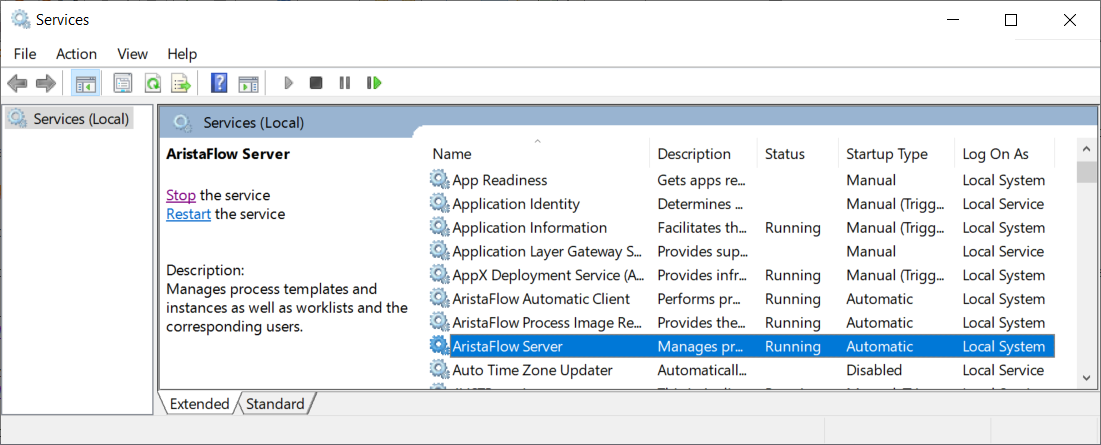Sort by the Description column header
Image resolution: width=1101 pixels, height=445 pixels.
(x=704, y=154)
